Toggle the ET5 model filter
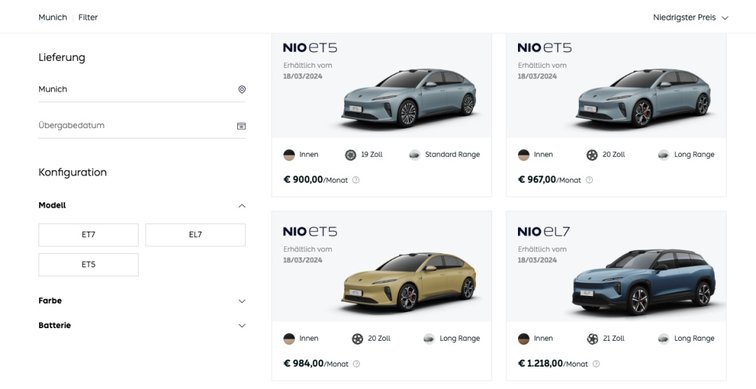Viewport: 756px width, 389px height. [88, 265]
